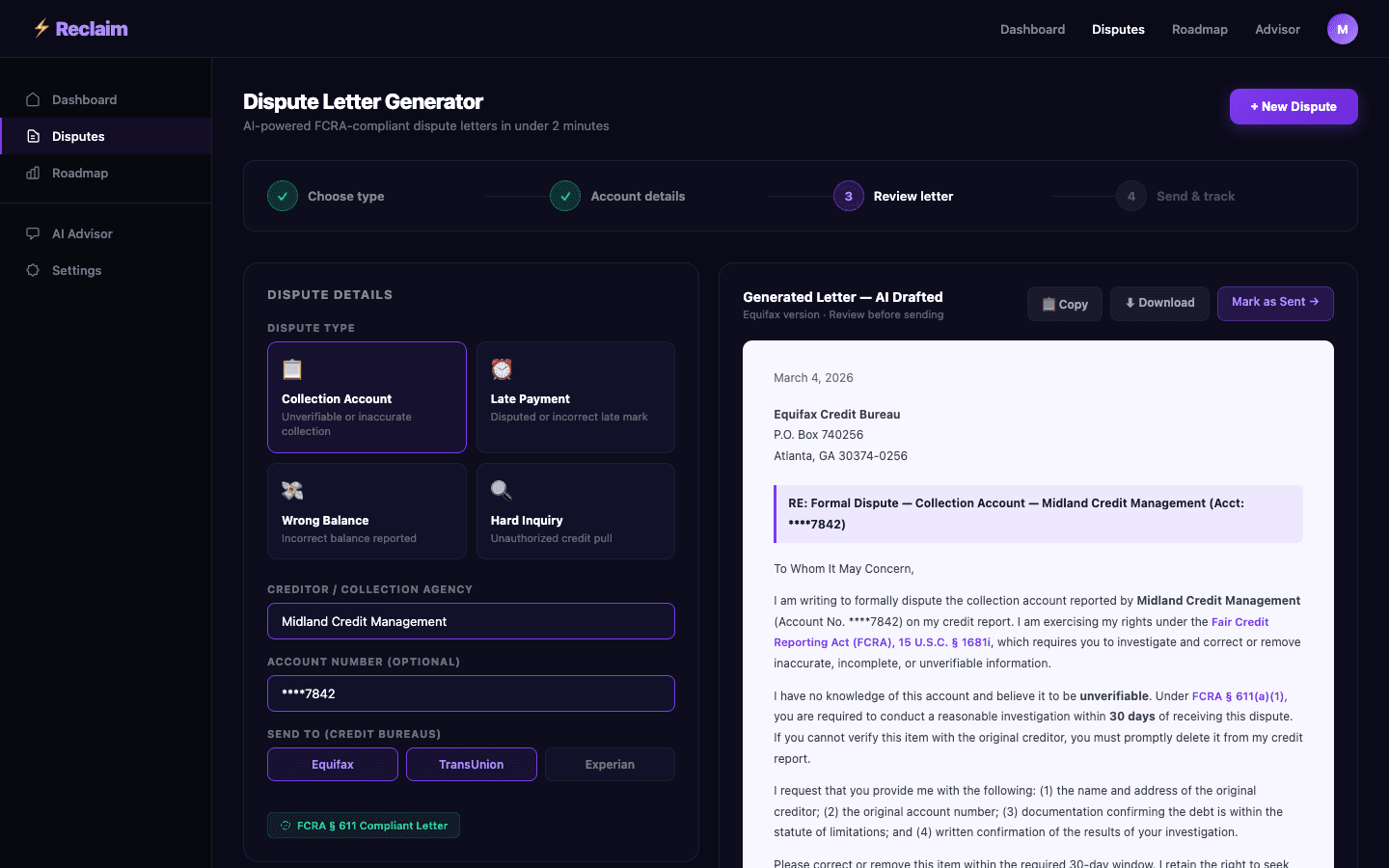Toggle Equifax bureau selection
The height and width of the screenshot is (868, 1389).
(x=333, y=764)
